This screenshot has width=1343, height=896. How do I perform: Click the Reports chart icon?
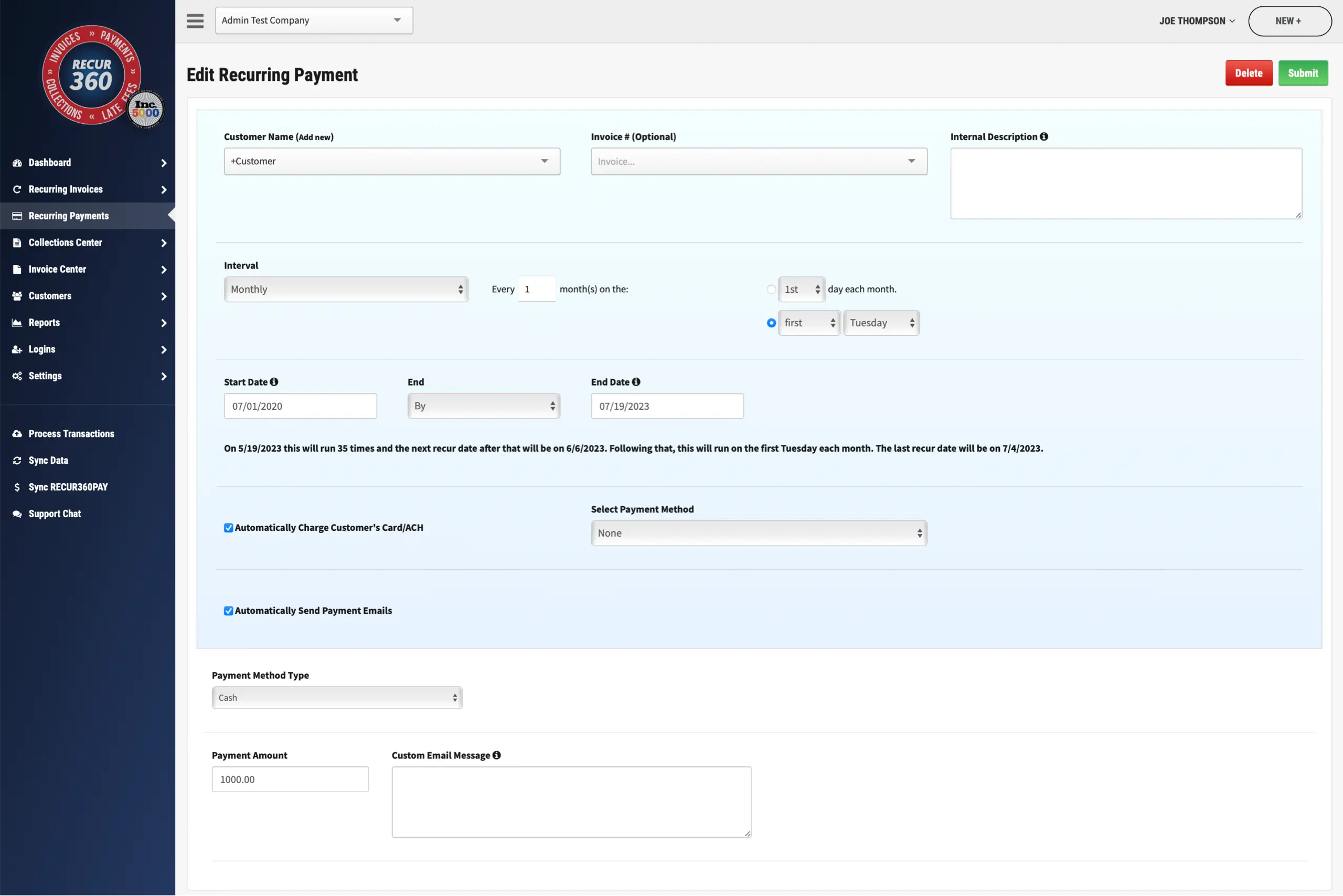click(x=17, y=323)
